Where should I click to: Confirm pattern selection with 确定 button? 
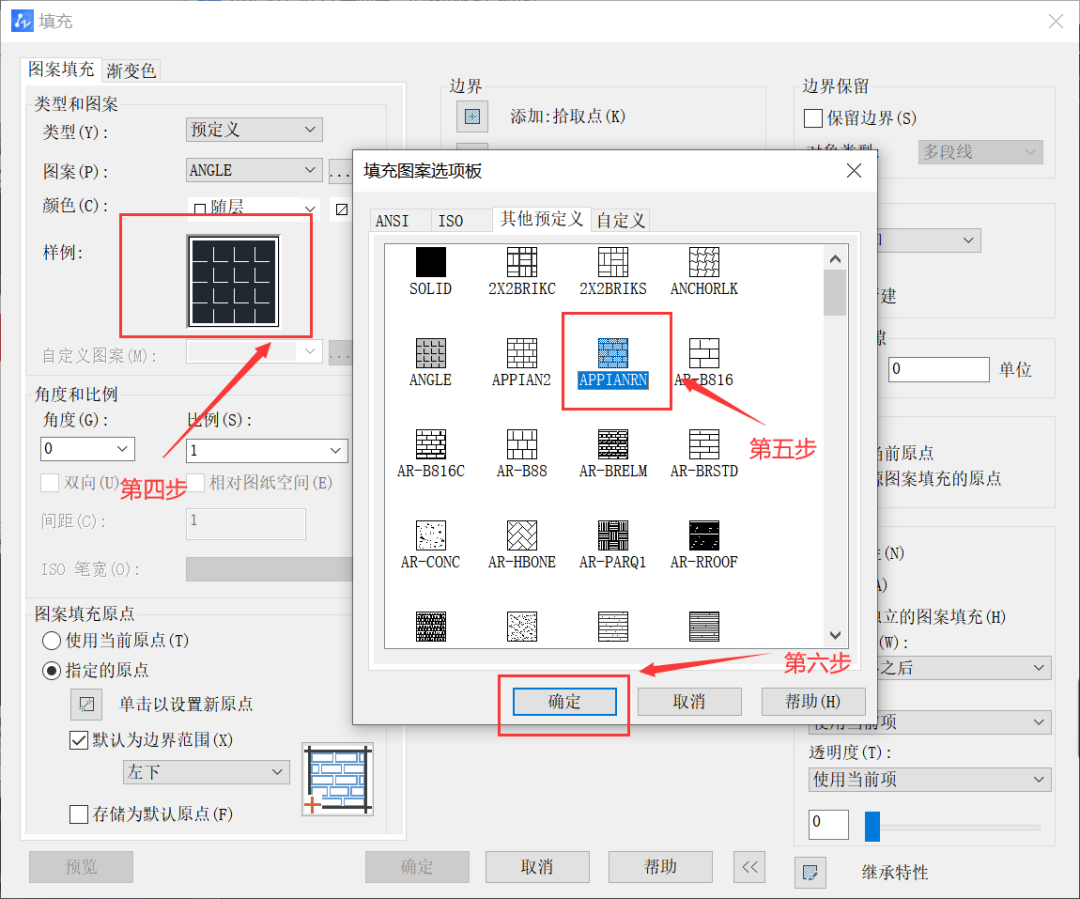563,701
